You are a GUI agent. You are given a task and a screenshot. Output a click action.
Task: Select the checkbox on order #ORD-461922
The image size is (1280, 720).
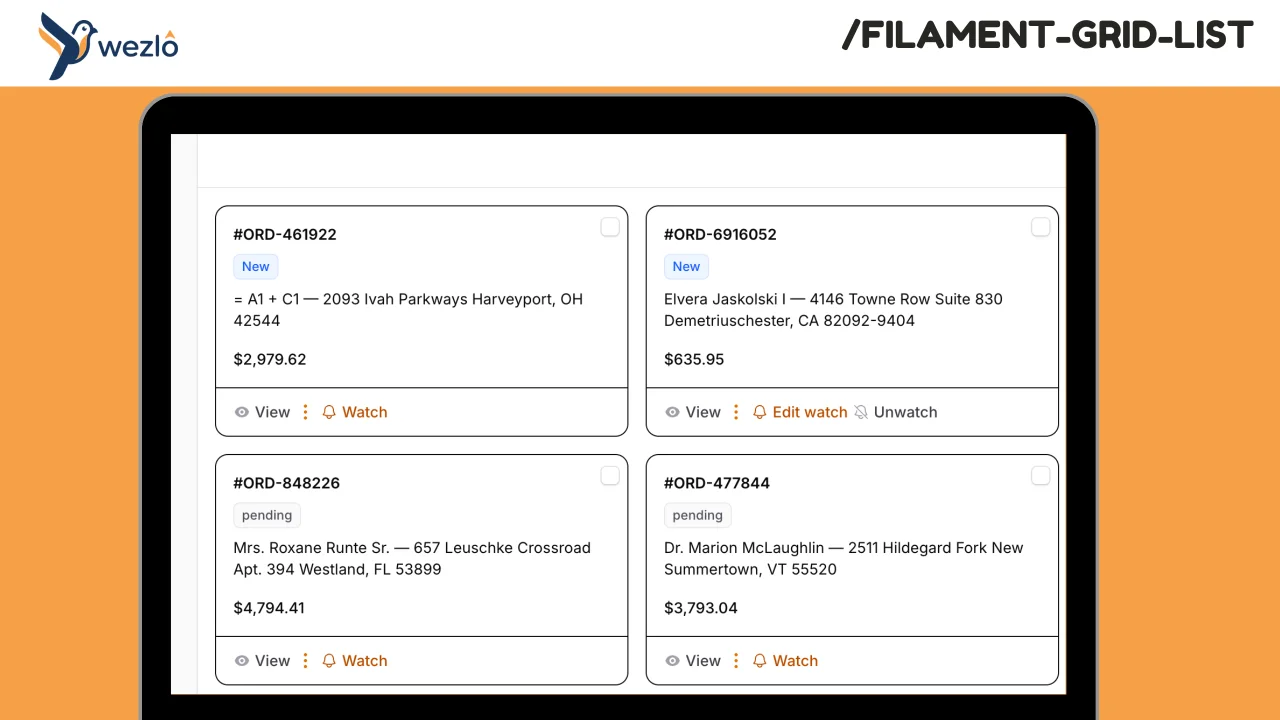click(610, 227)
